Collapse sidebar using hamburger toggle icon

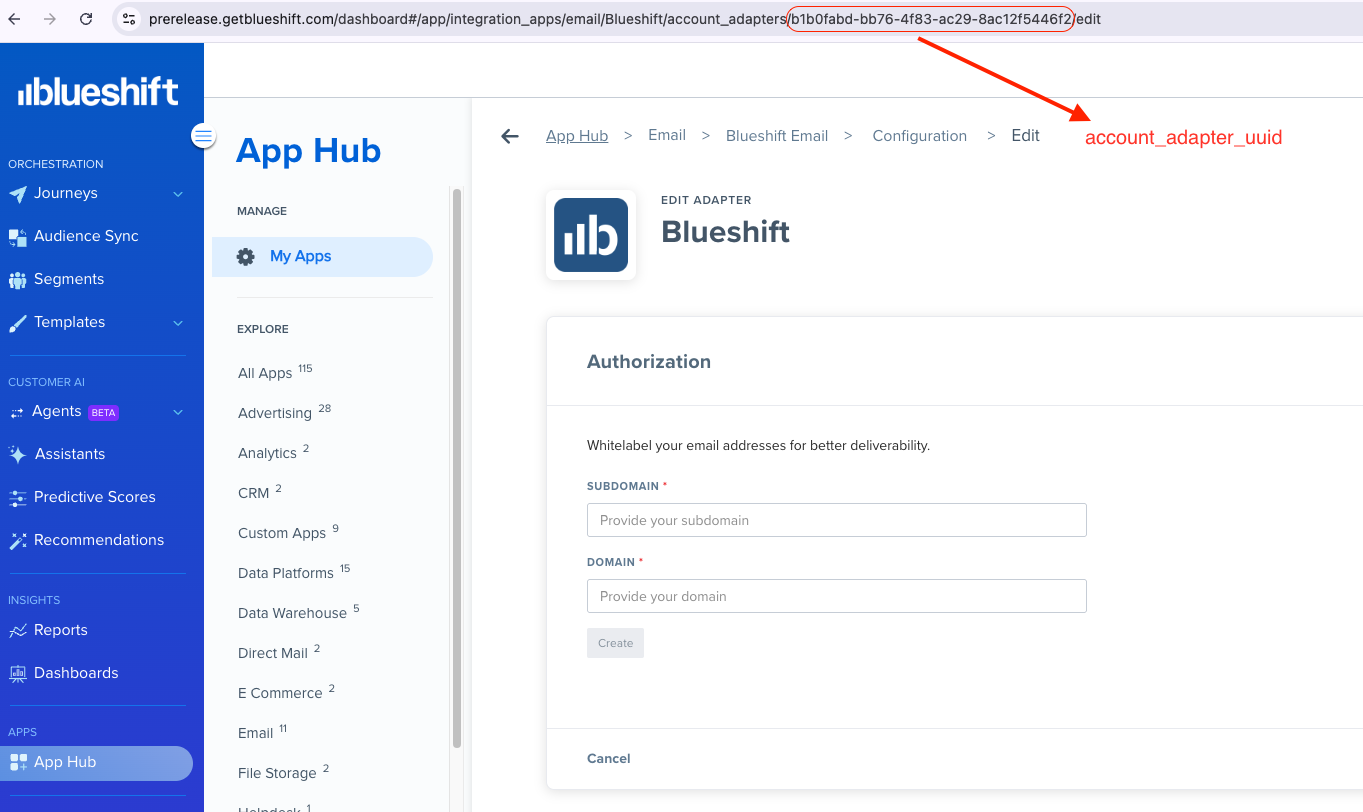(203, 136)
